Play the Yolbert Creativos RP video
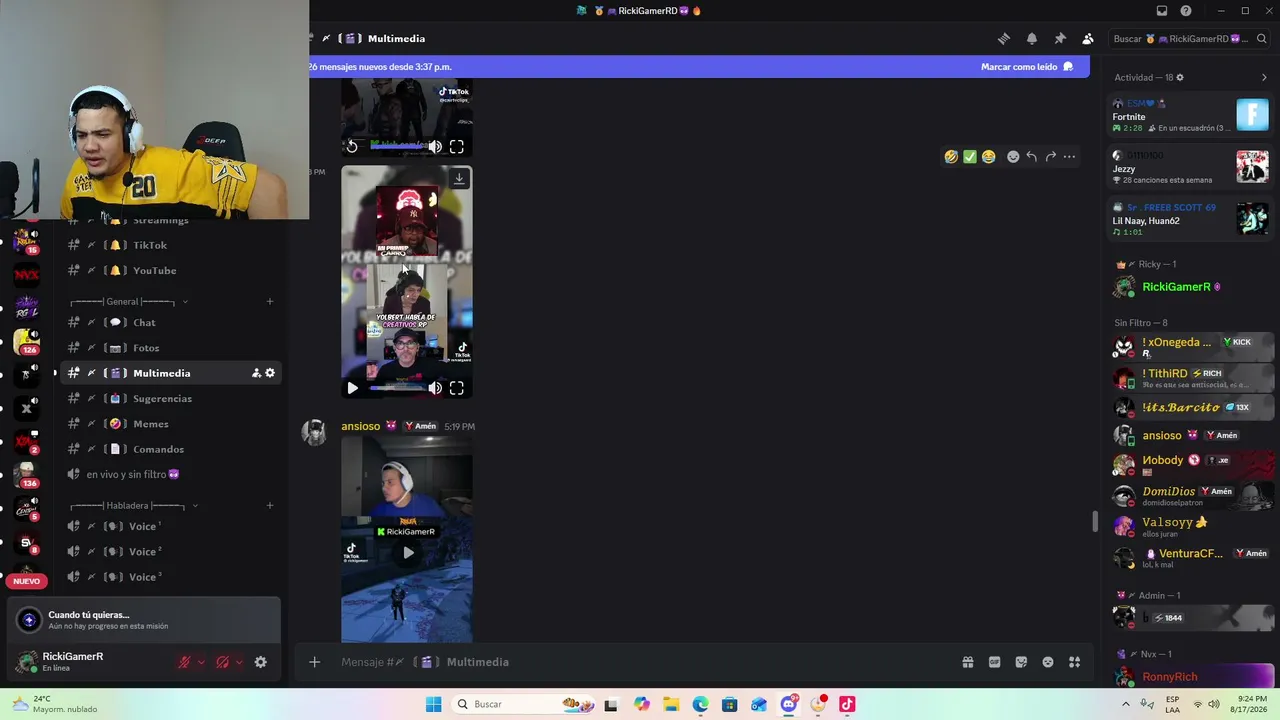Viewport: 1280px width, 720px height. point(352,388)
